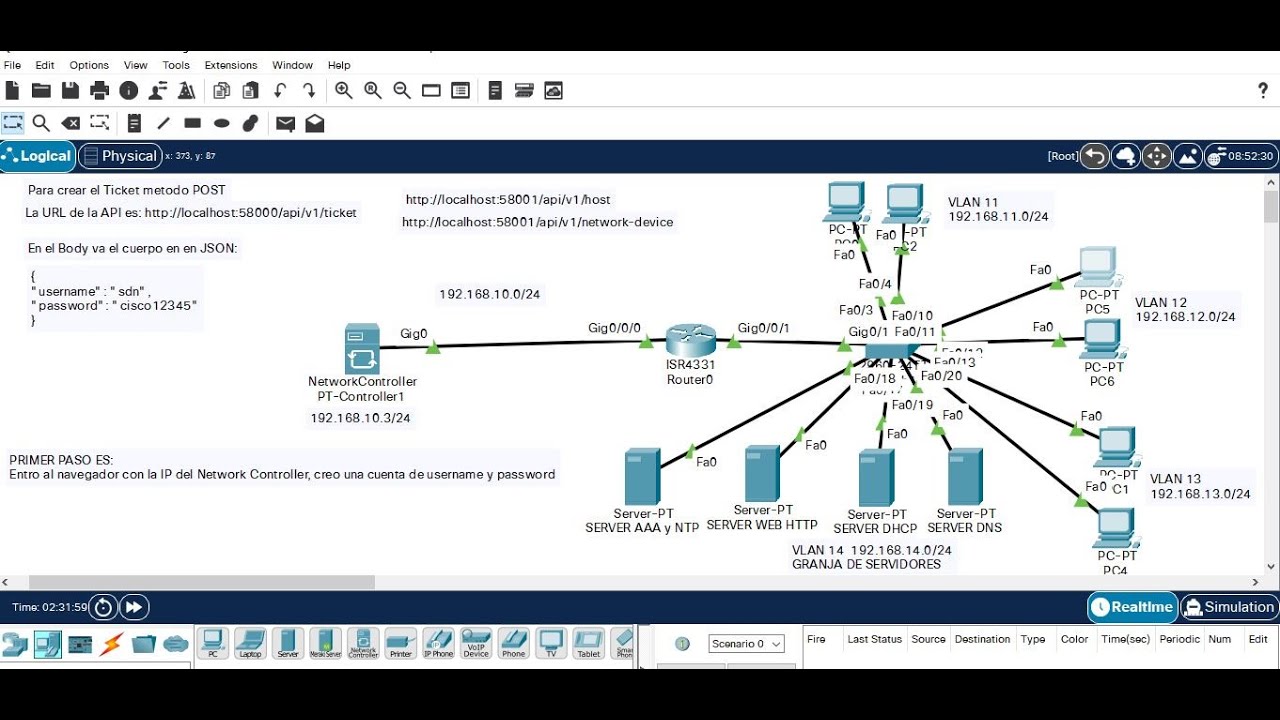Open network information icon

point(128,91)
